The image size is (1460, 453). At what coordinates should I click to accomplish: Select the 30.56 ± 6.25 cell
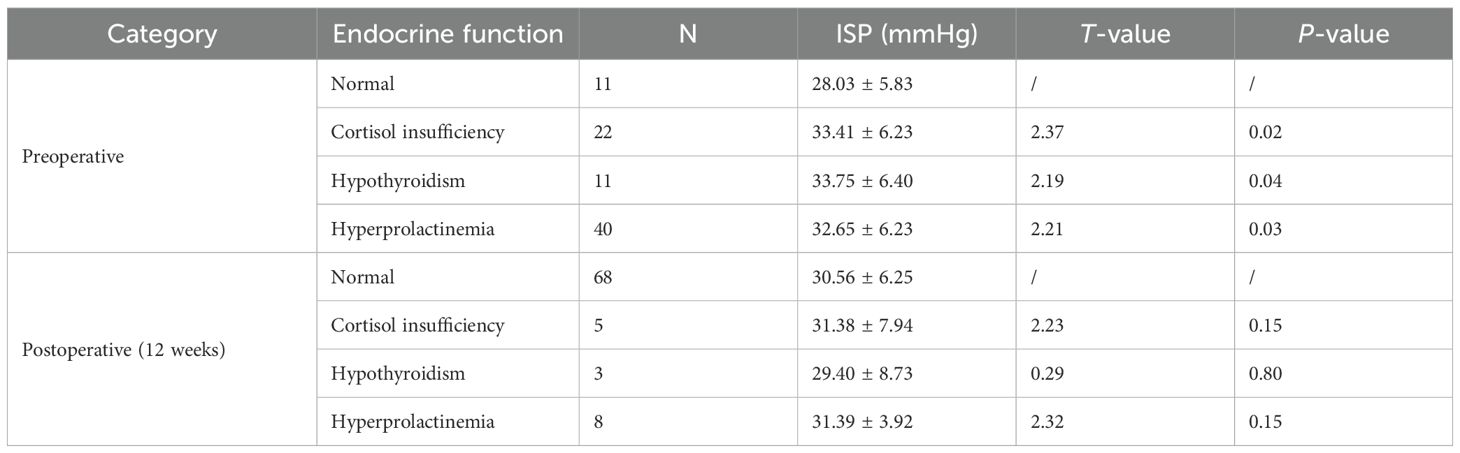click(862, 278)
